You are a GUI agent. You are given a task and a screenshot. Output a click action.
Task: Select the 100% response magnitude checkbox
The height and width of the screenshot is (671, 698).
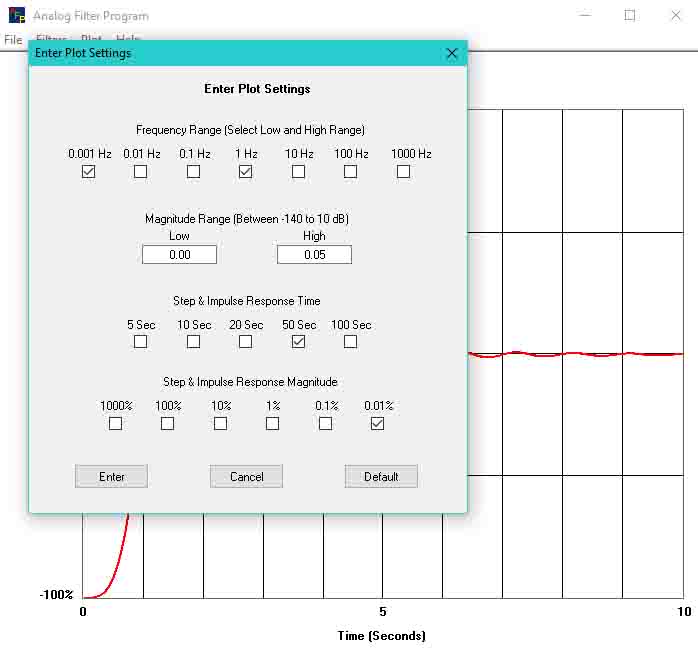(167, 423)
